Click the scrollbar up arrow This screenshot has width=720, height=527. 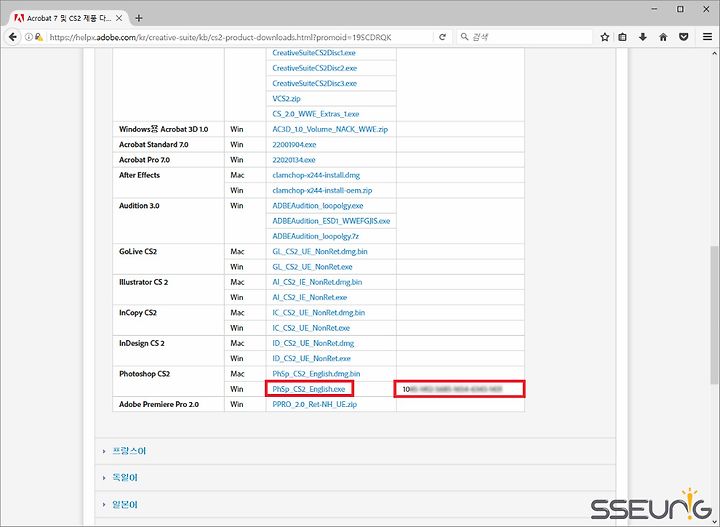pyautogui.click(x=714, y=53)
